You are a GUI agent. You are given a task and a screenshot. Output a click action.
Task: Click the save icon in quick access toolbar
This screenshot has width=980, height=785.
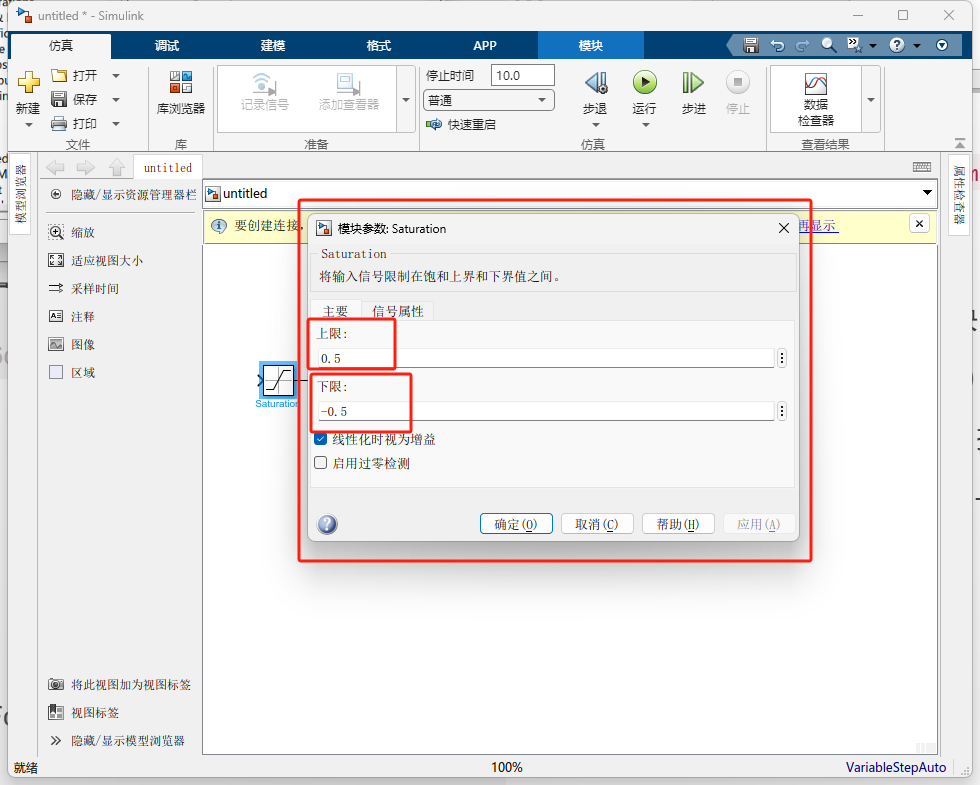pyautogui.click(x=751, y=45)
